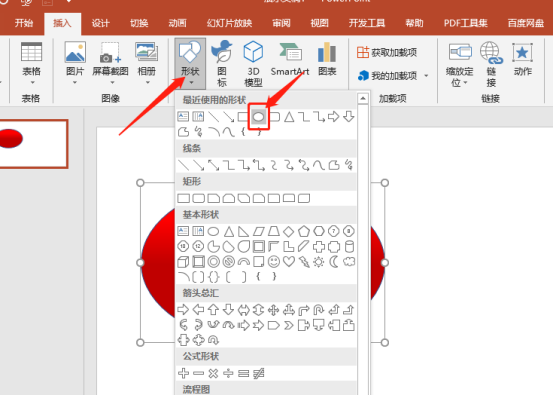Viewport: 554px width, 395px height.
Task: Select the hexagon in 基本形状
Action: click(319, 231)
